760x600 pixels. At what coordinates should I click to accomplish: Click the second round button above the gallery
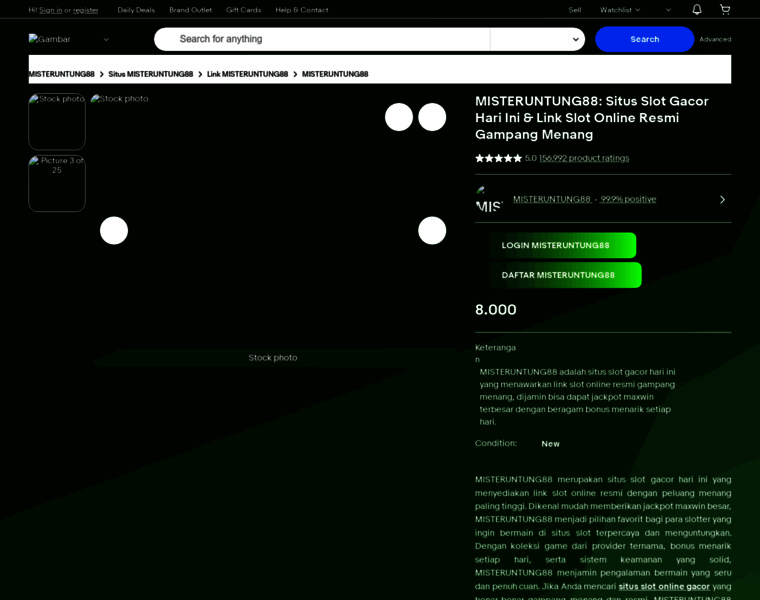[432, 117]
